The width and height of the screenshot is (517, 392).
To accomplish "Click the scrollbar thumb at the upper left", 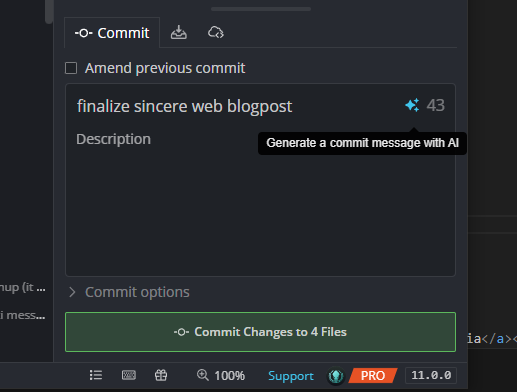I will pyautogui.click(x=49, y=12).
